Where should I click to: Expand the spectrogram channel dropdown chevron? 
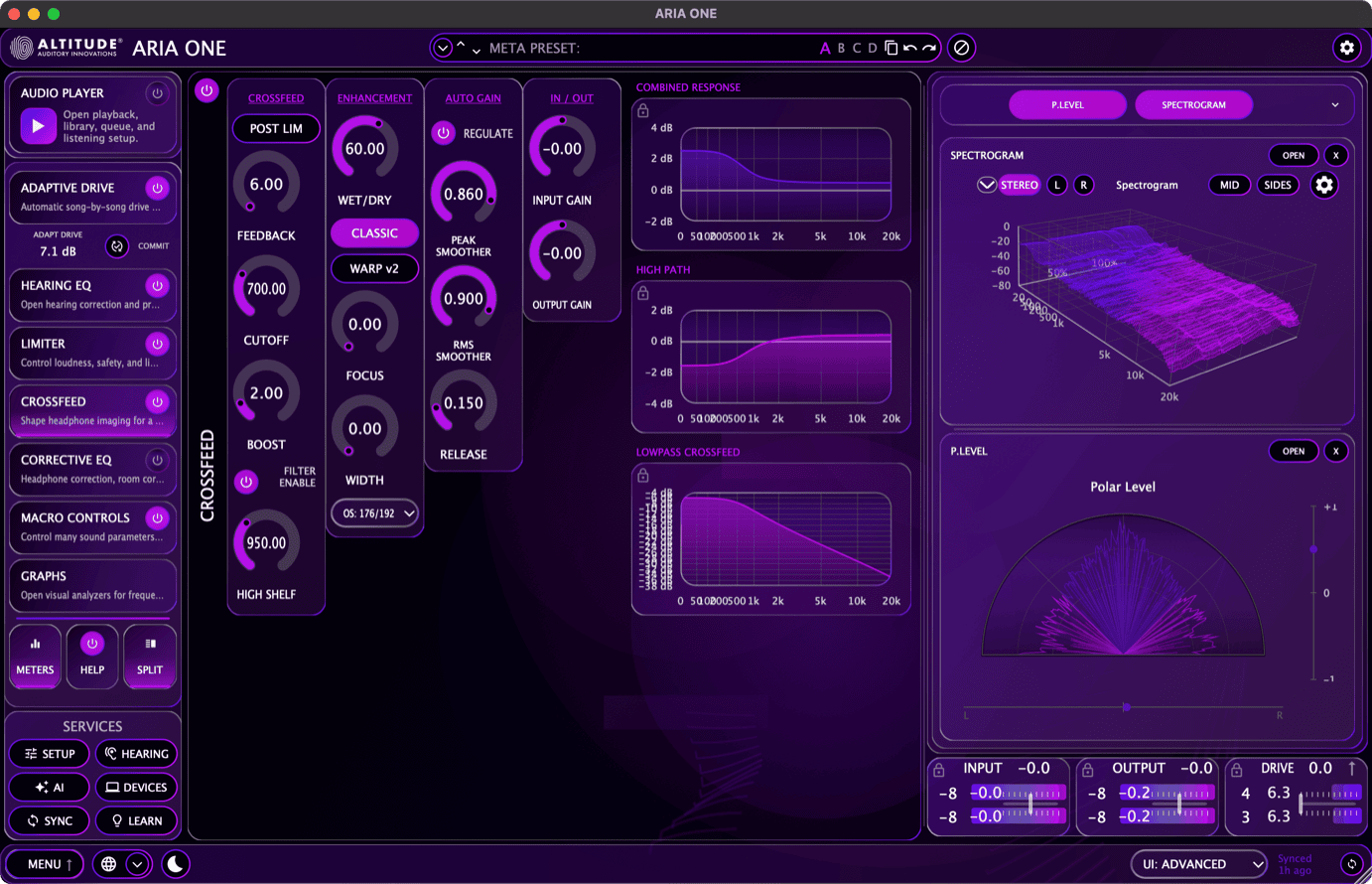pos(987,185)
